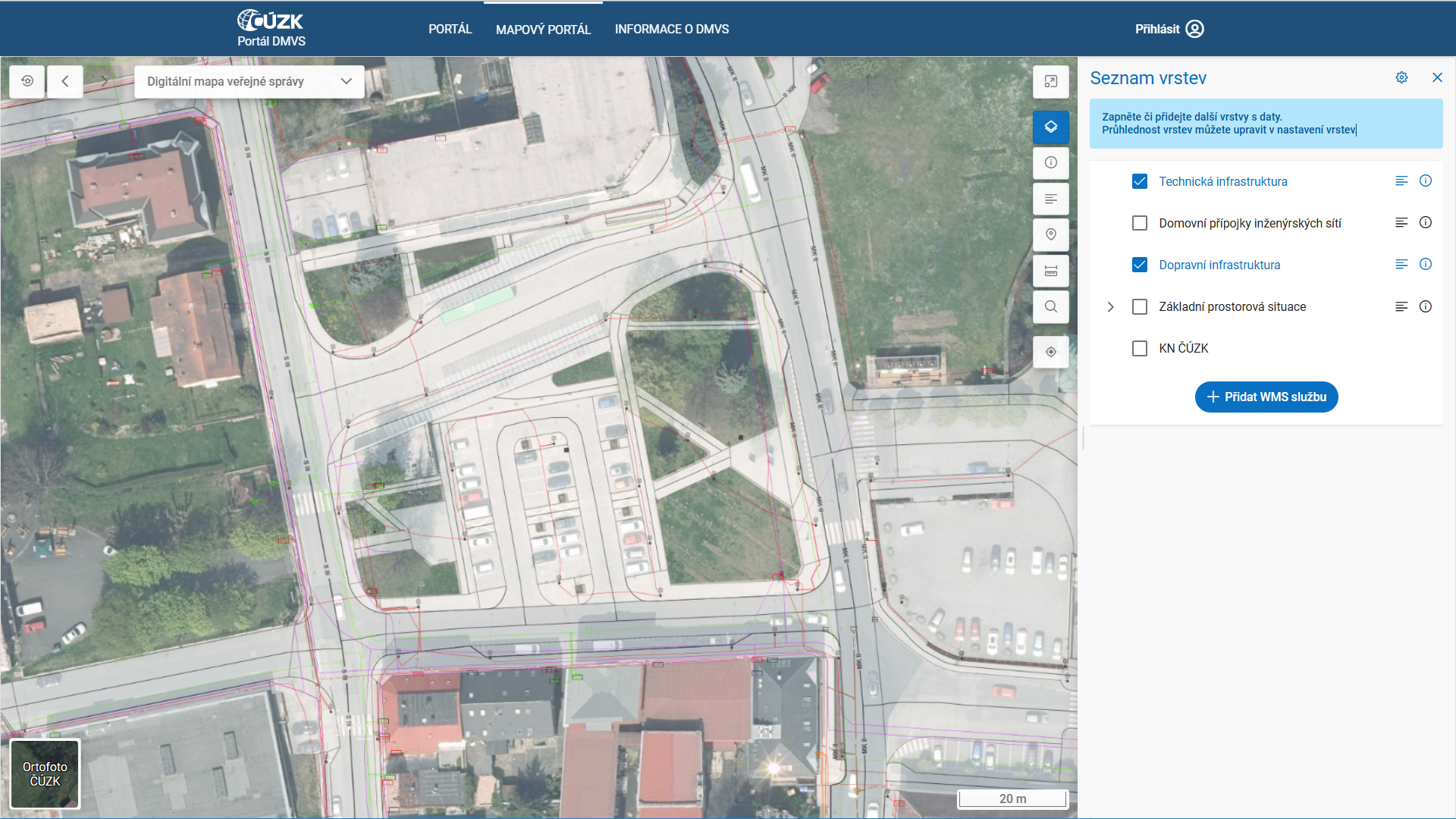The height and width of the screenshot is (819, 1456).
Task: Open Digitální mapa veřejné správy dropdown
Action: tap(249, 81)
